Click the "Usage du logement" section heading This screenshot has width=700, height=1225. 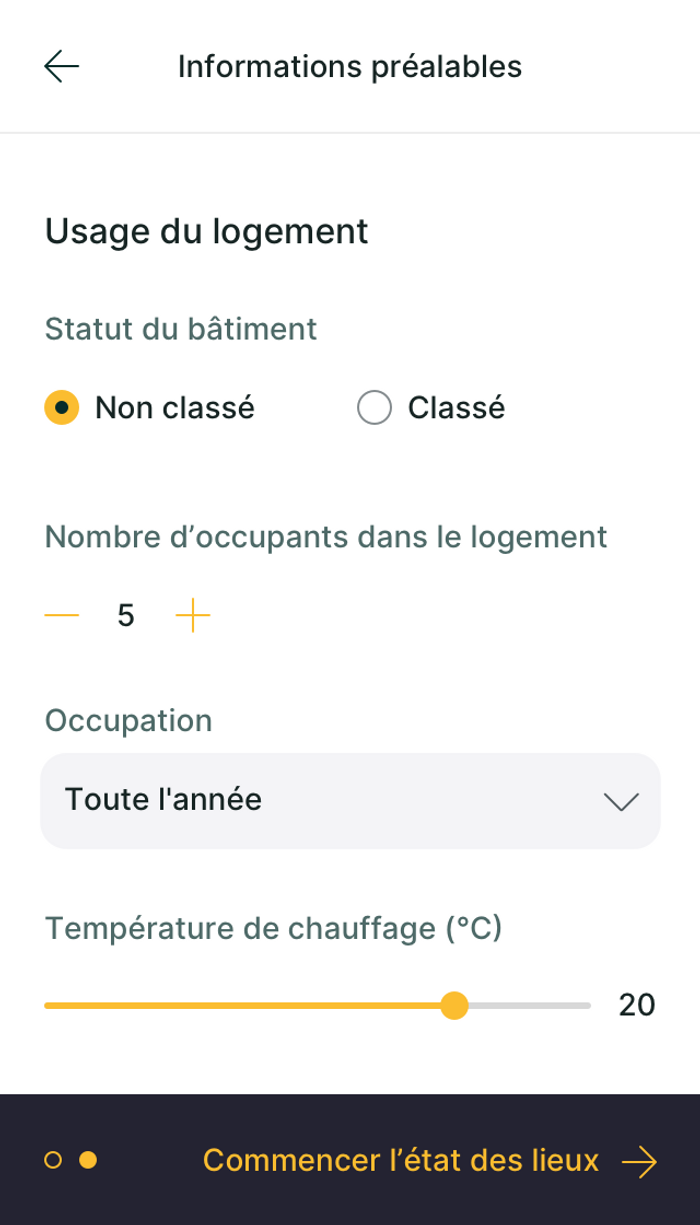pyautogui.click(x=207, y=231)
